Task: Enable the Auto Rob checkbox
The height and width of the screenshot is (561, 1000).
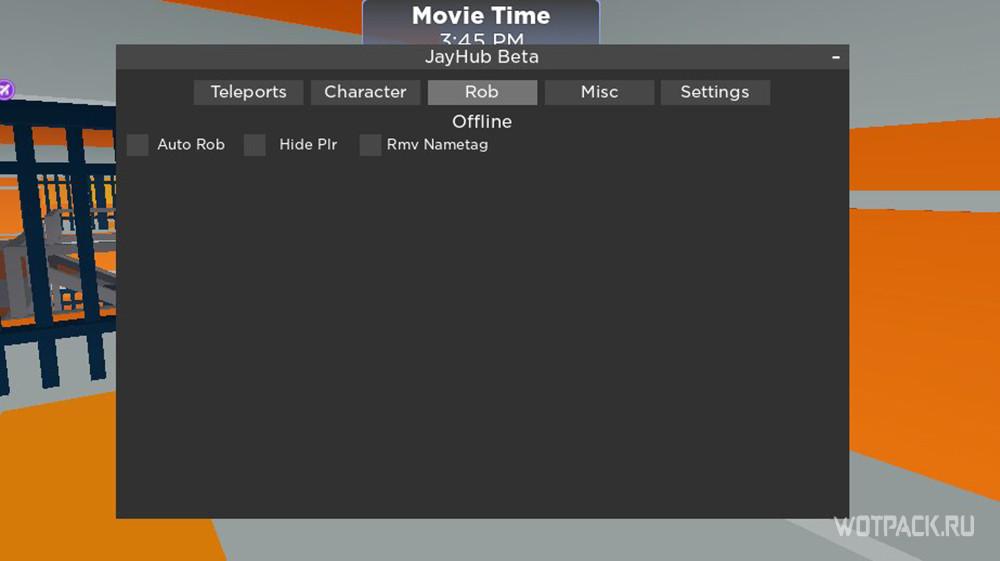Action: (x=137, y=145)
